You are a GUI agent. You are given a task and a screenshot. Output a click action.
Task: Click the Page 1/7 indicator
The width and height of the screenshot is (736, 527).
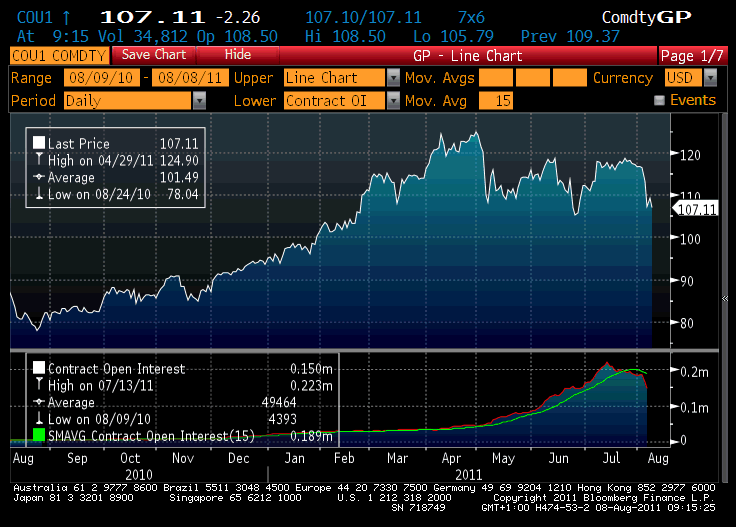click(693, 56)
